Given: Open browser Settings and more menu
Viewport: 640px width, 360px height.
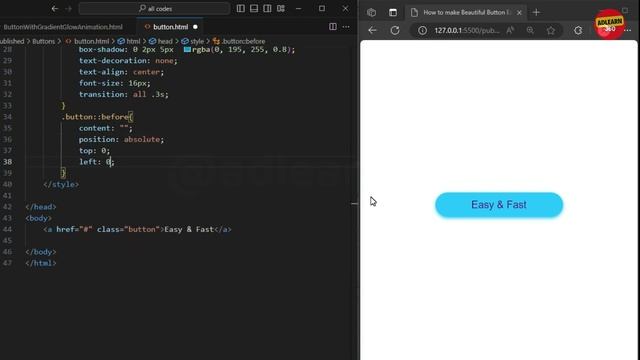Looking at the screenshot, I should tap(628, 30).
